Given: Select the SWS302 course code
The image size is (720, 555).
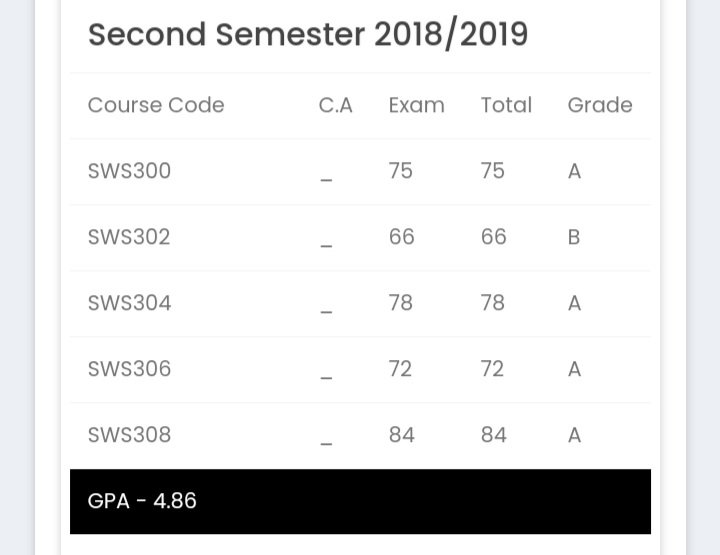Looking at the screenshot, I should click(129, 237).
